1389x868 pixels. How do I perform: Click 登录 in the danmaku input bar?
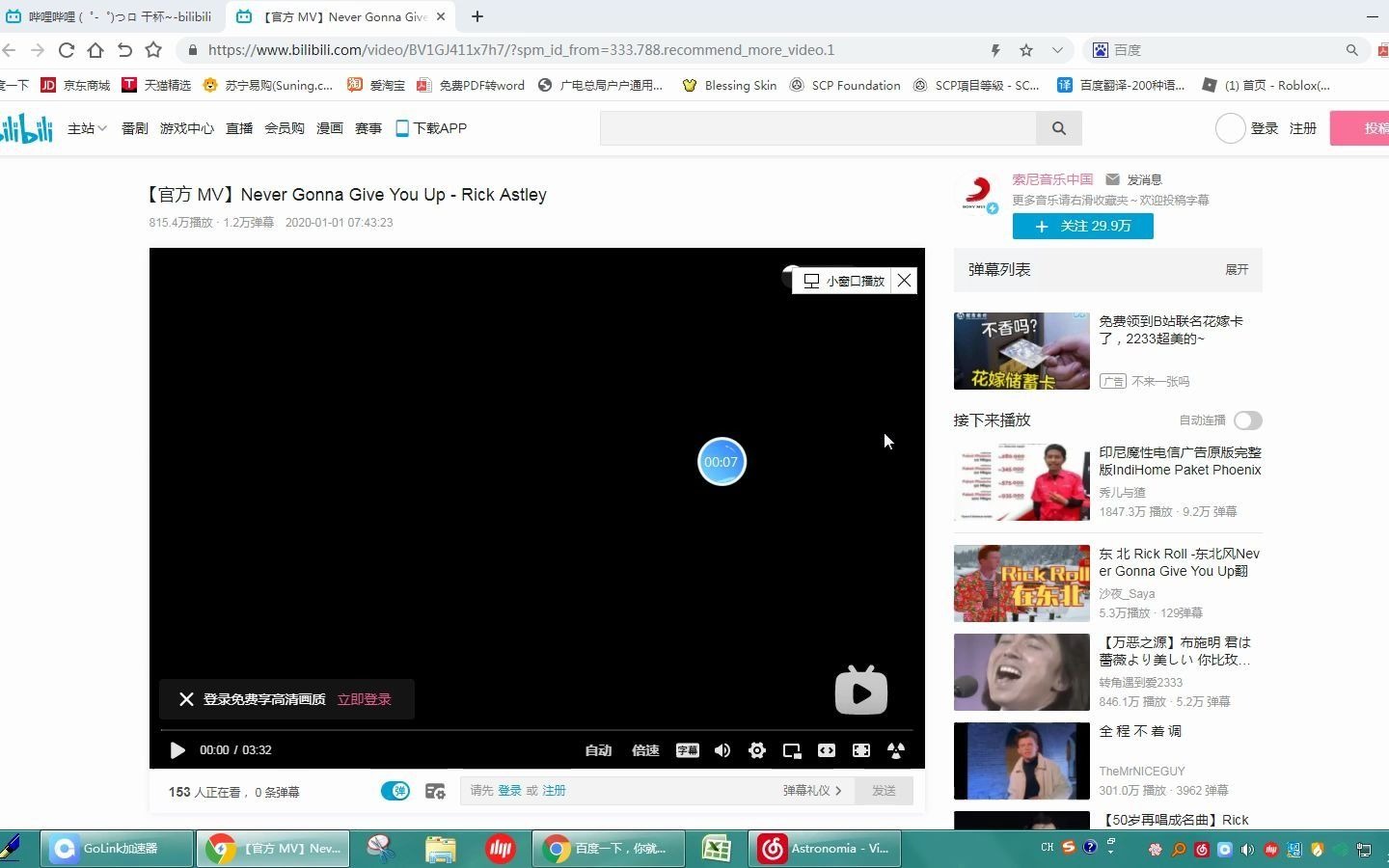pos(509,791)
